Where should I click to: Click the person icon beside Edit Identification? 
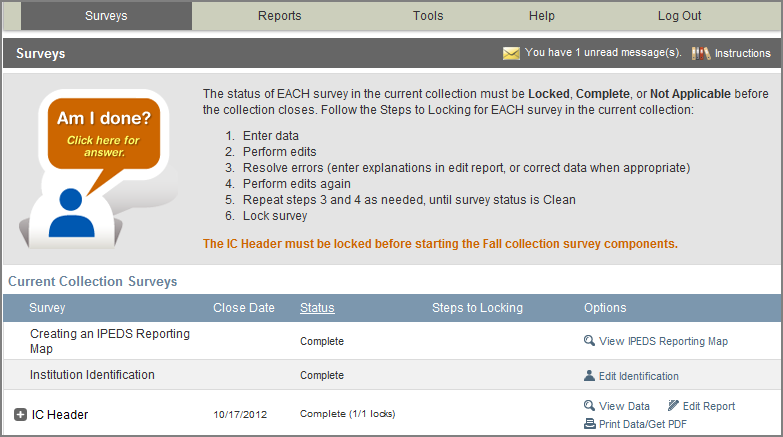590,376
